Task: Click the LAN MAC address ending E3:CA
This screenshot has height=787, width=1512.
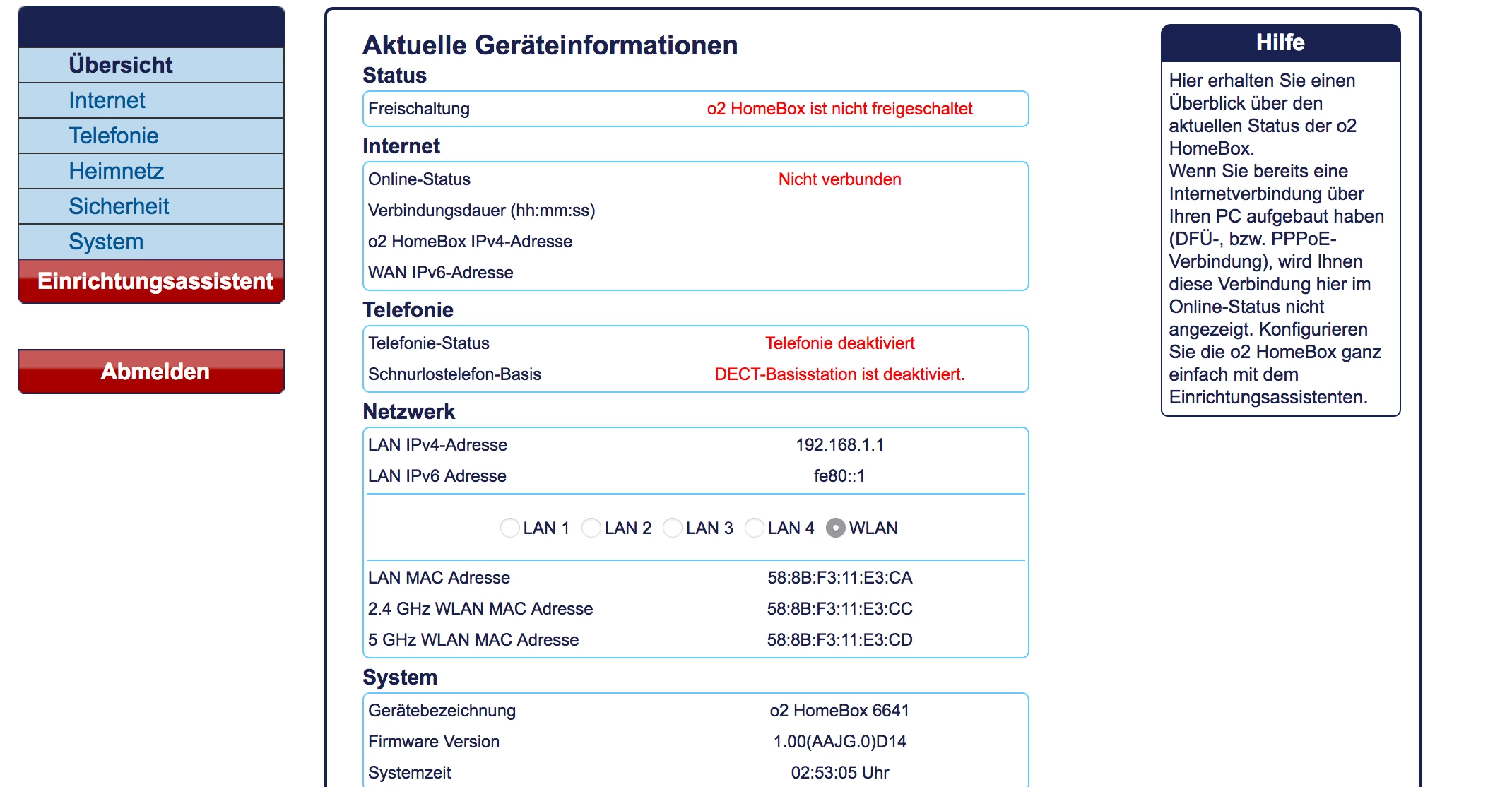Action: 839,578
